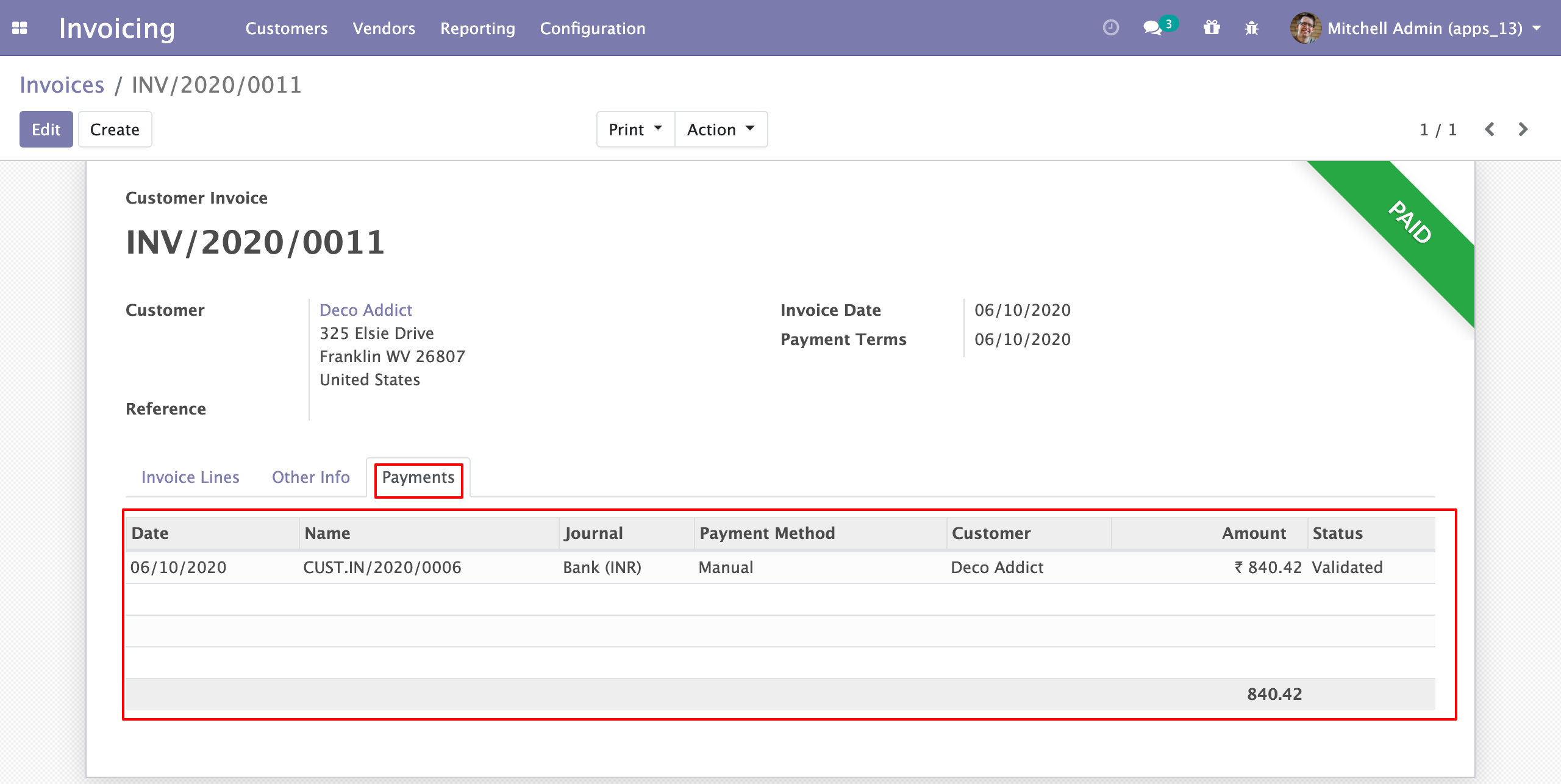Click the 1 / 1 pager counter

pyautogui.click(x=1438, y=129)
